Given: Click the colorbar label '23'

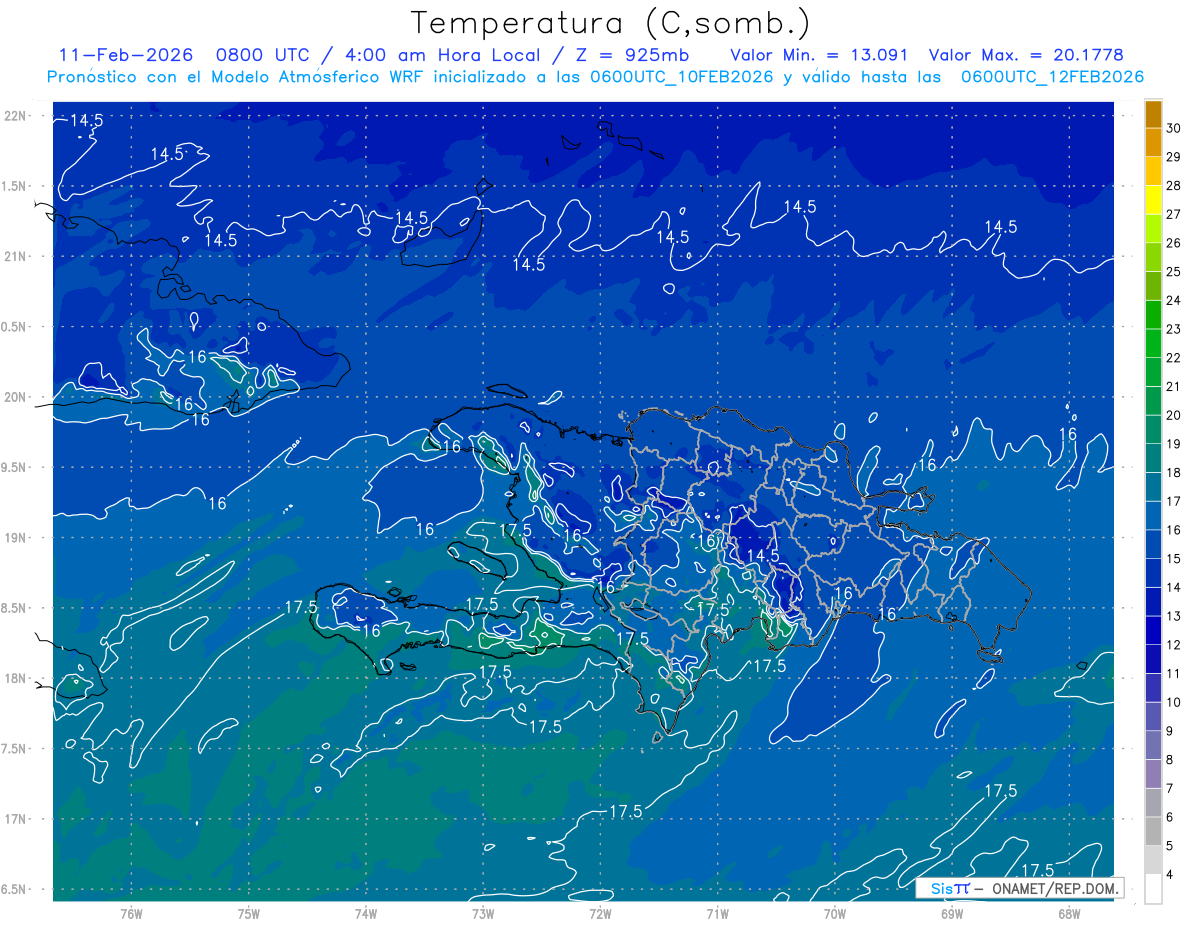Looking at the screenshot, I should (x=1173, y=329).
